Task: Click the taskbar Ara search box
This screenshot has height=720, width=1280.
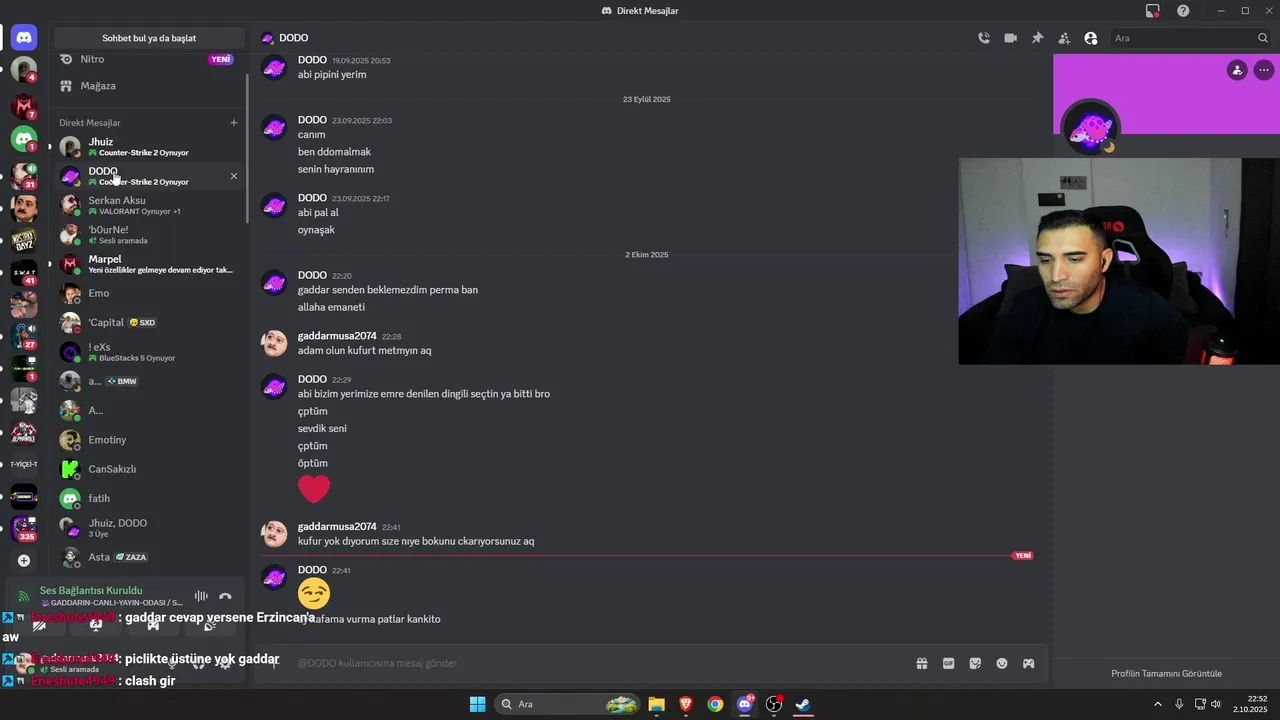Action: point(567,704)
